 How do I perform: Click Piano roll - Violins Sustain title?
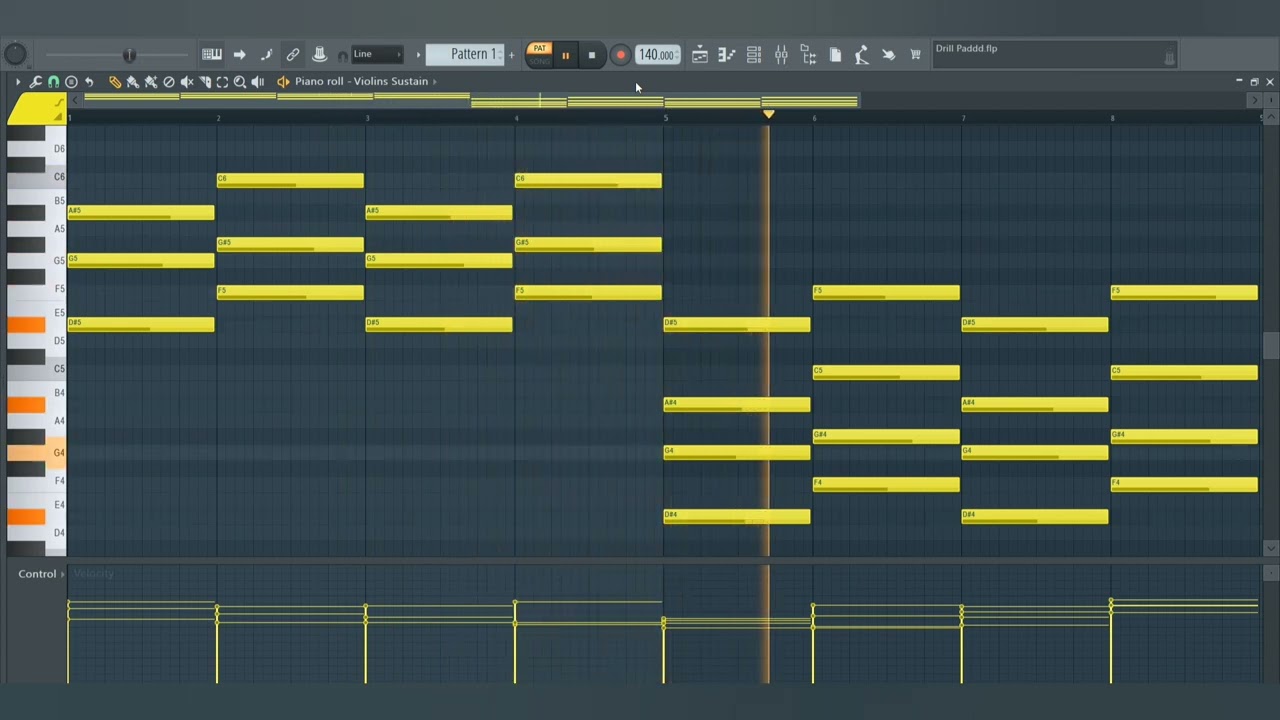[361, 81]
